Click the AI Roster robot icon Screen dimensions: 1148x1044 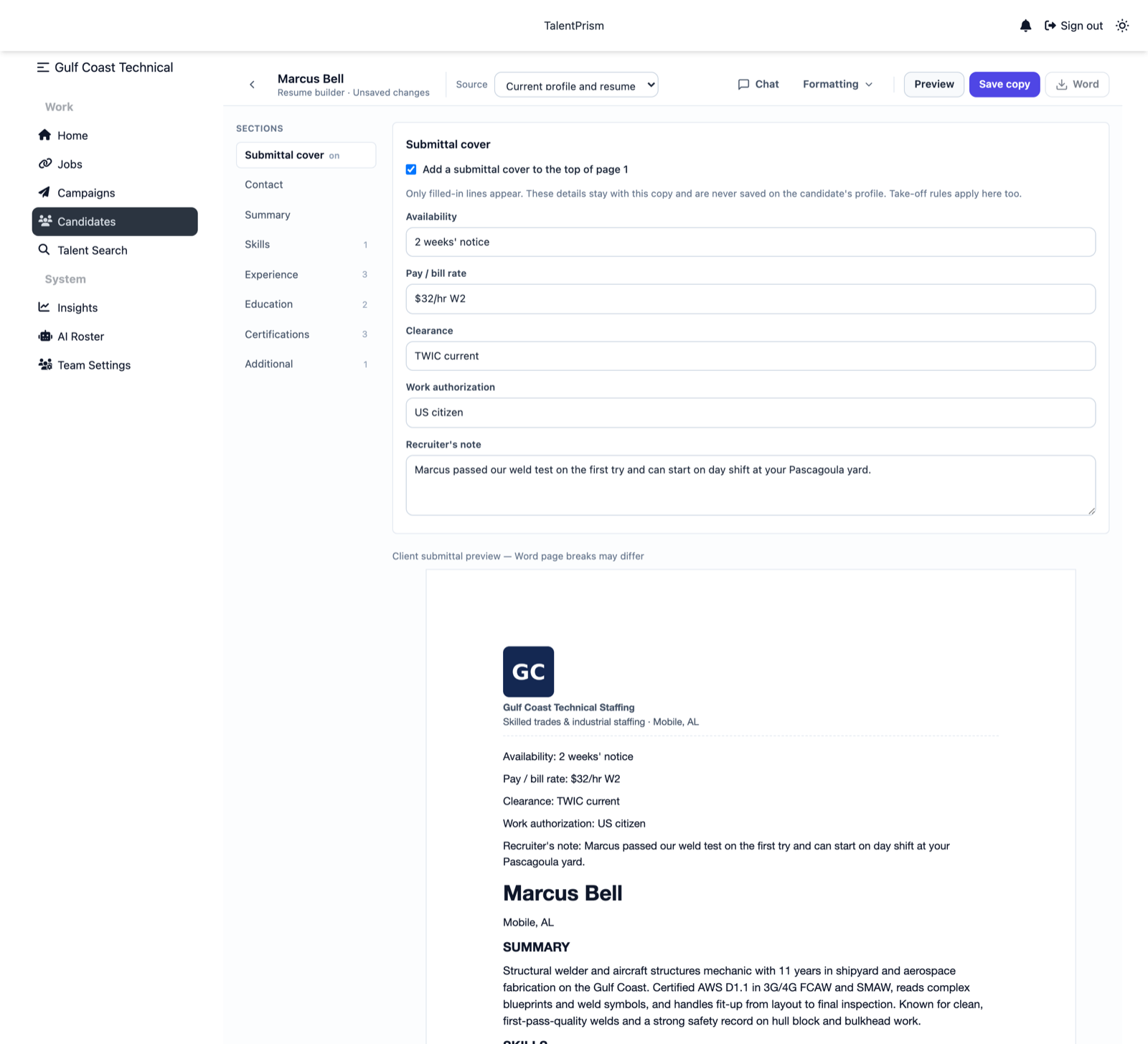click(45, 336)
